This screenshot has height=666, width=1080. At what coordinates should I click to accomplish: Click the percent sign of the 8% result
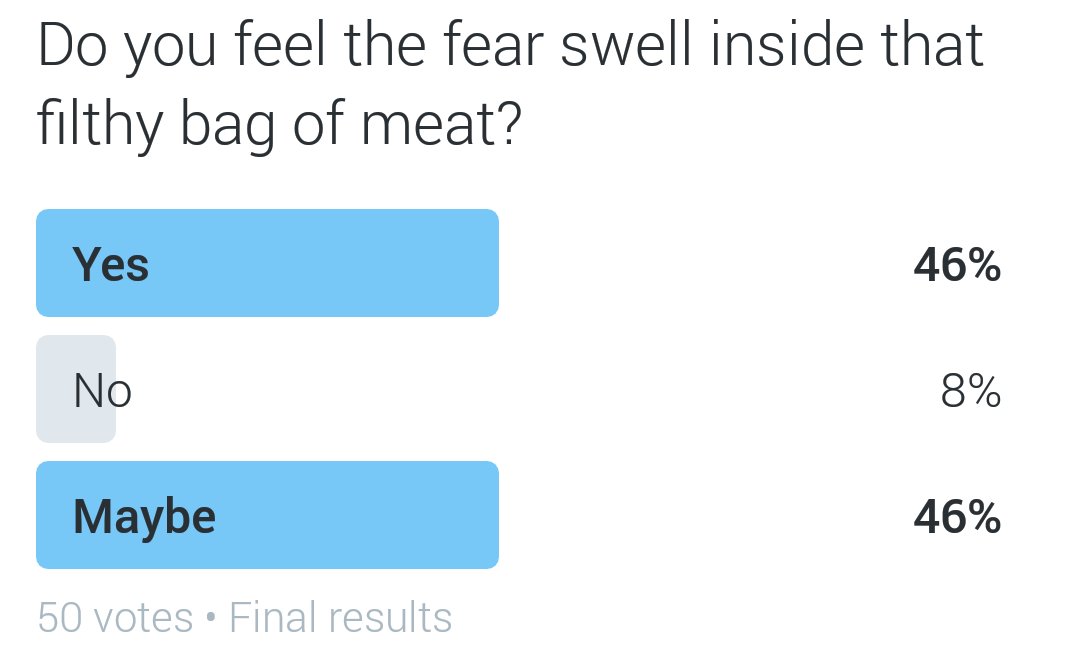click(x=985, y=391)
